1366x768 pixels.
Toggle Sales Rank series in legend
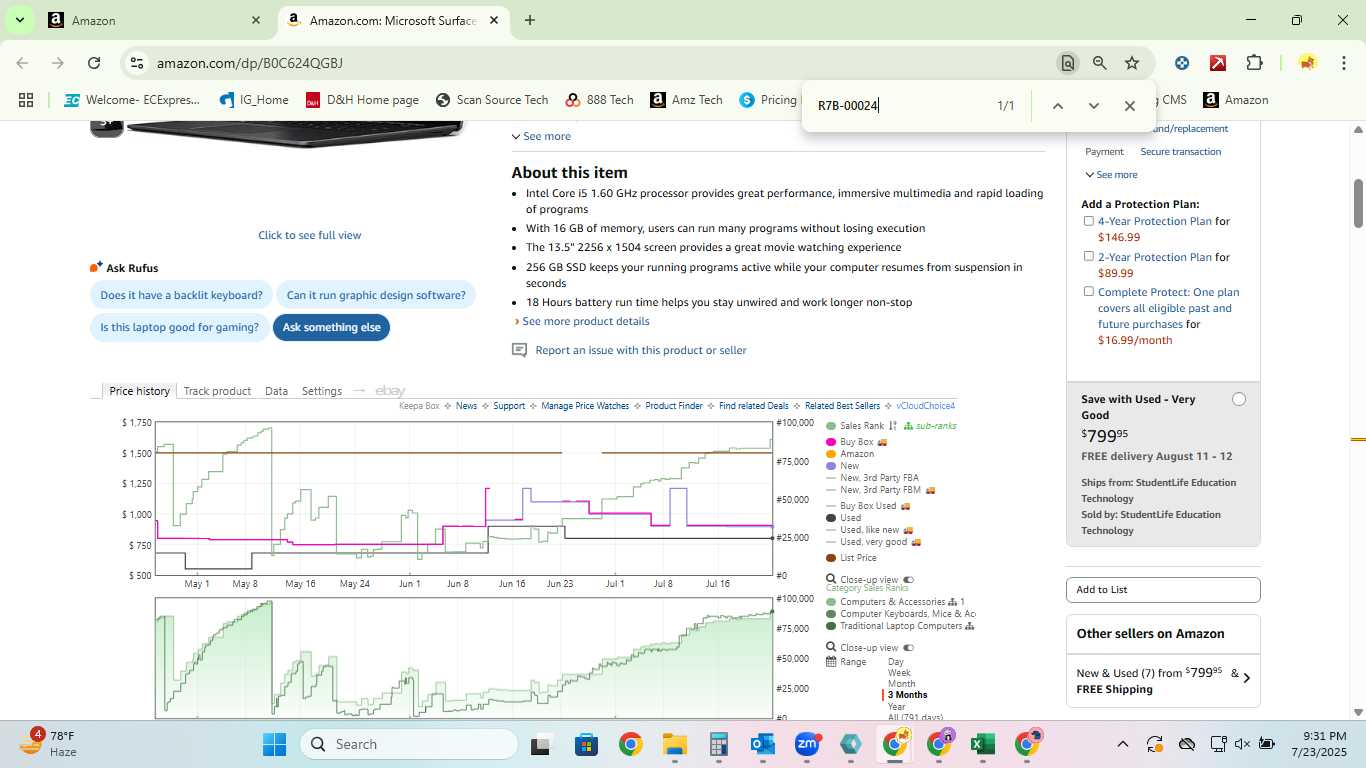pos(855,426)
